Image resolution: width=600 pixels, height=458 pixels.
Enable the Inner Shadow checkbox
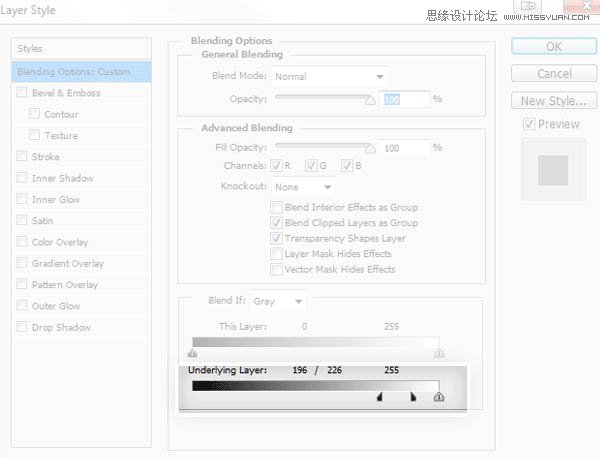pyautogui.click(x=22, y=178)
